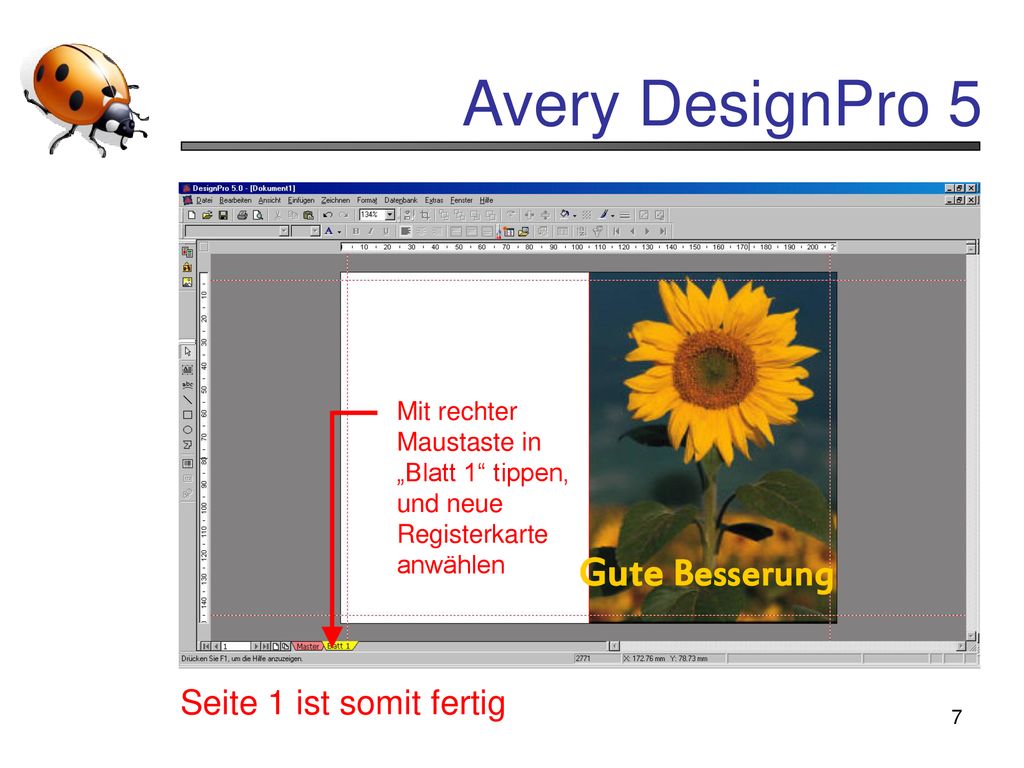Go to last page in page navigator
Image resolution: width=1024 pixels, height=768 pixels.
click(x=266, y=647)
